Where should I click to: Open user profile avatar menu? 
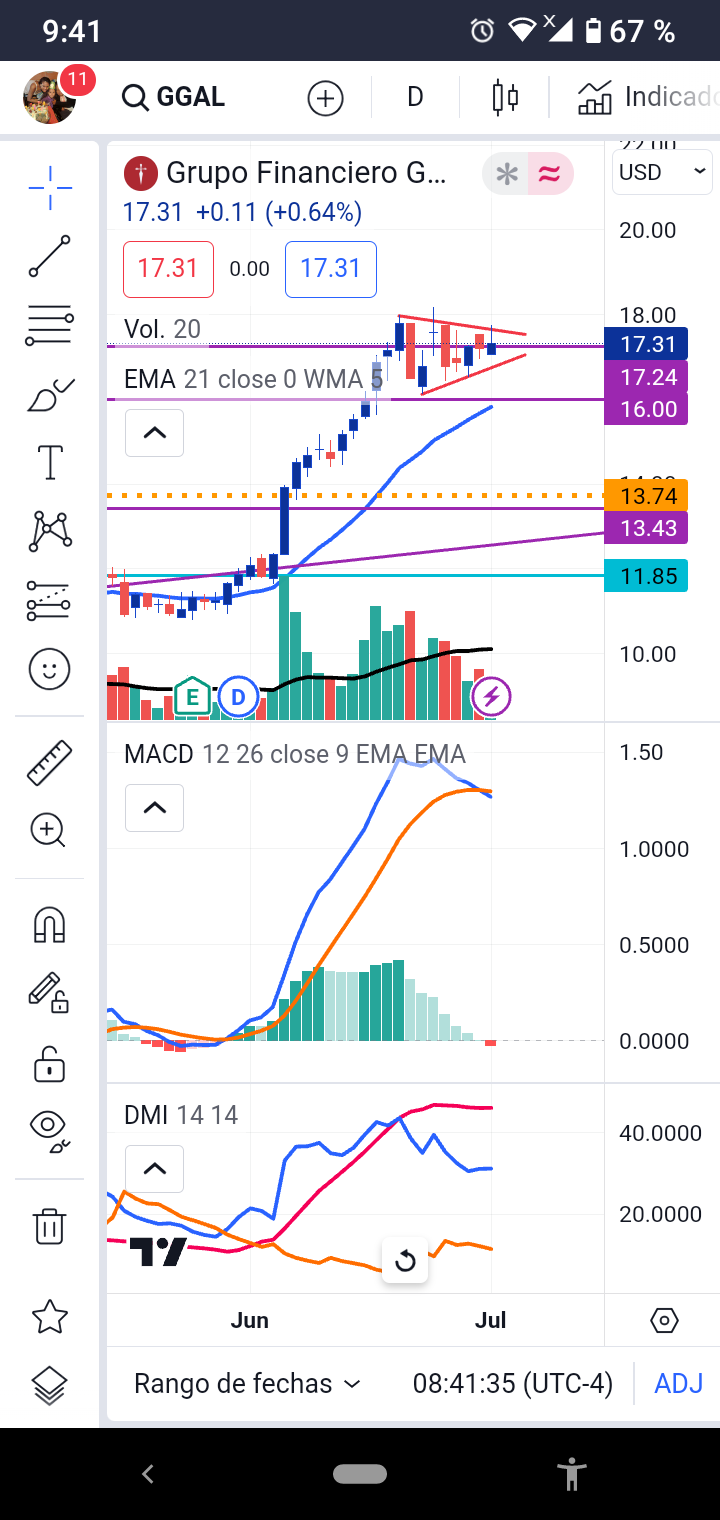point(50,97)
